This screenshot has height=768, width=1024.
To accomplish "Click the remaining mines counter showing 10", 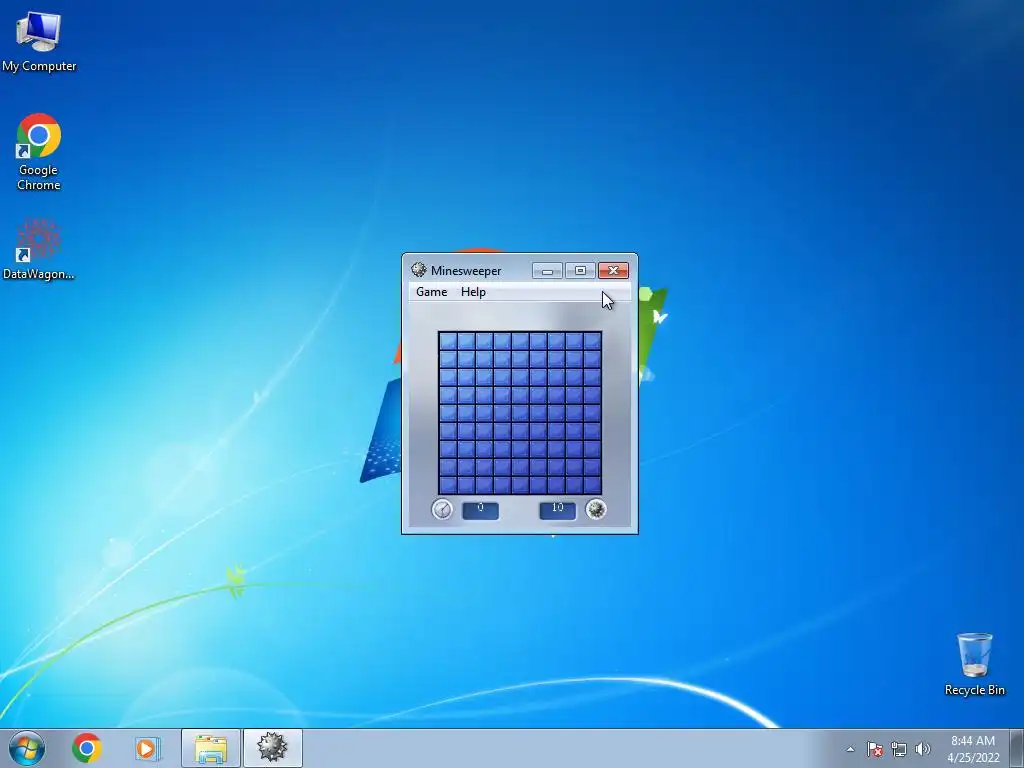I will coord(558,510).
